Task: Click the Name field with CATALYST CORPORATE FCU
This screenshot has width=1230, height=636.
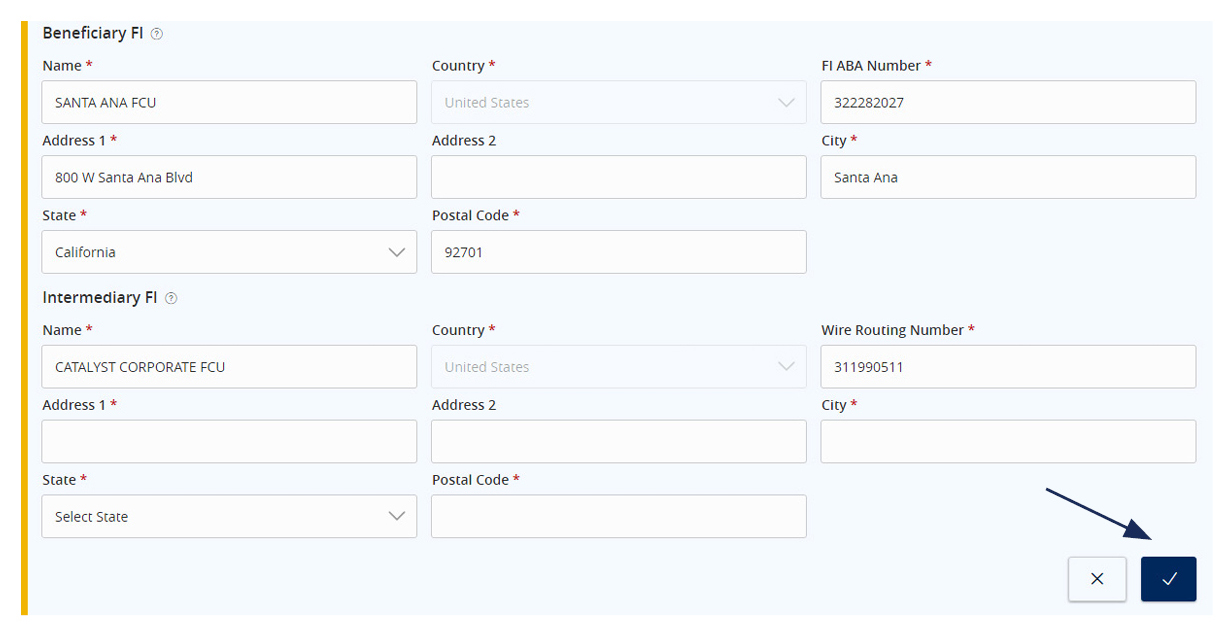Action: [229, 367]
